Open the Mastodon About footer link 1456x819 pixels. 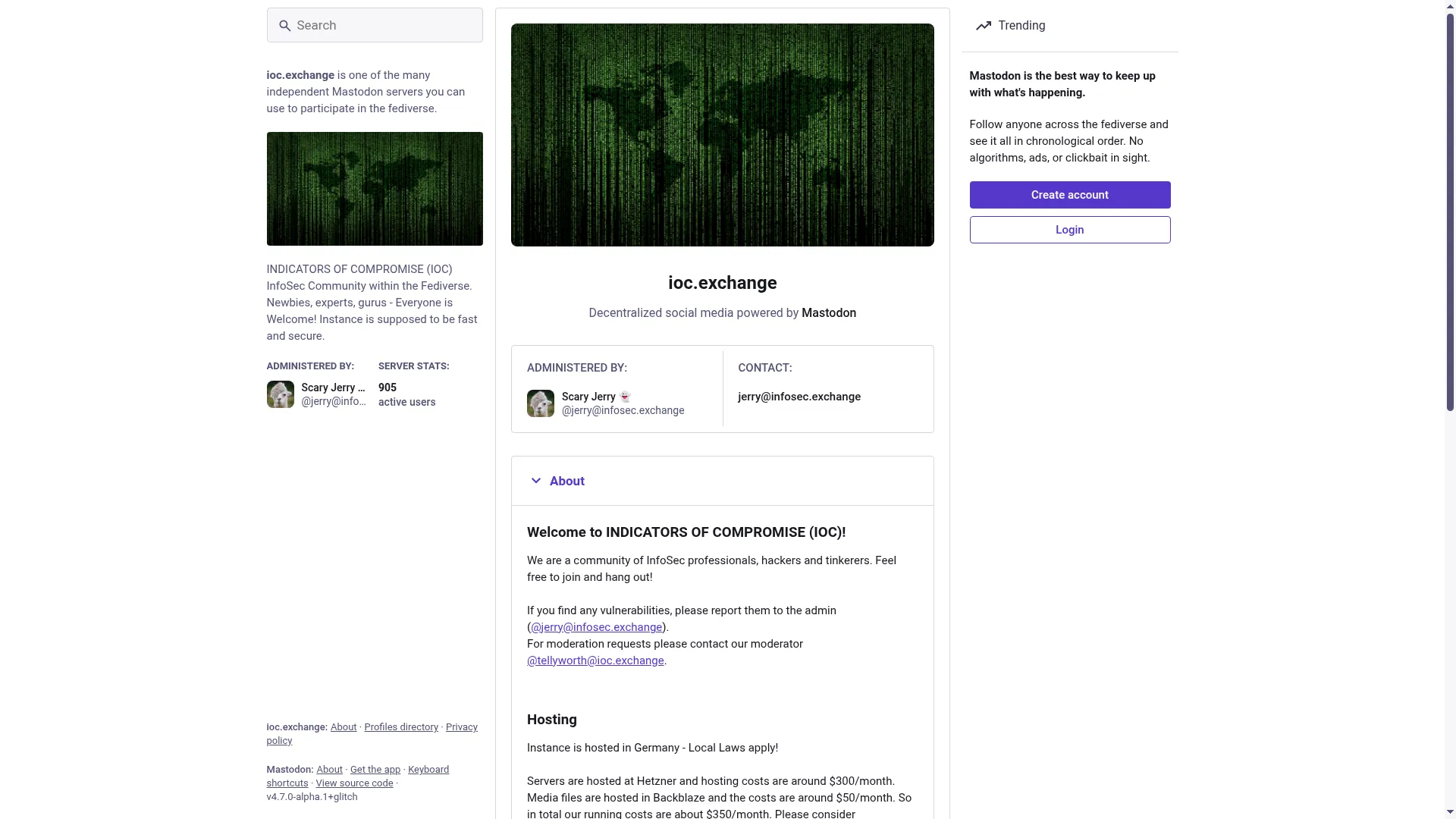coord(329,770)
